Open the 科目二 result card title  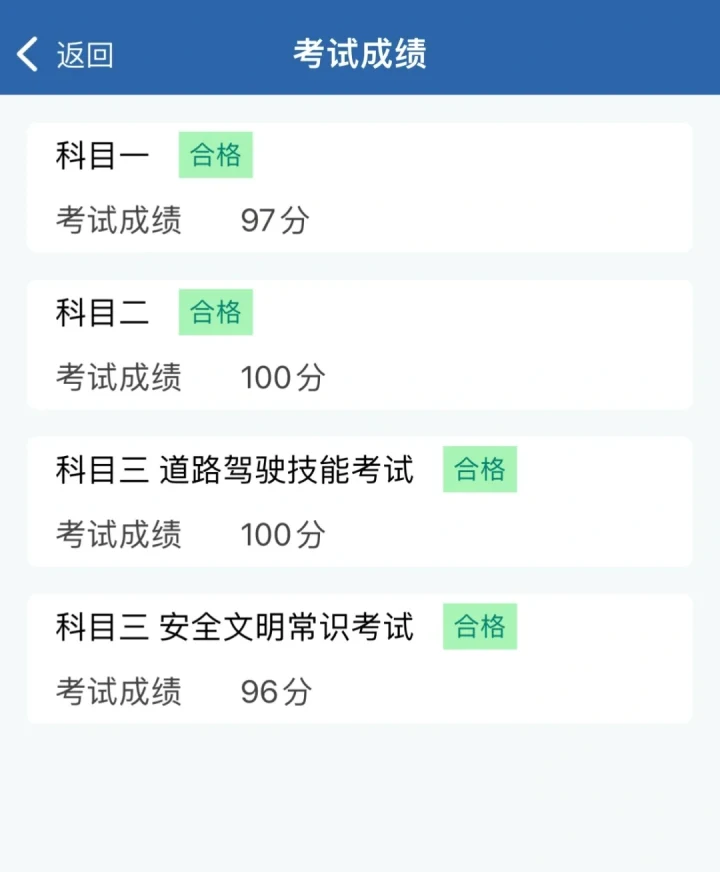coord(102,312)
